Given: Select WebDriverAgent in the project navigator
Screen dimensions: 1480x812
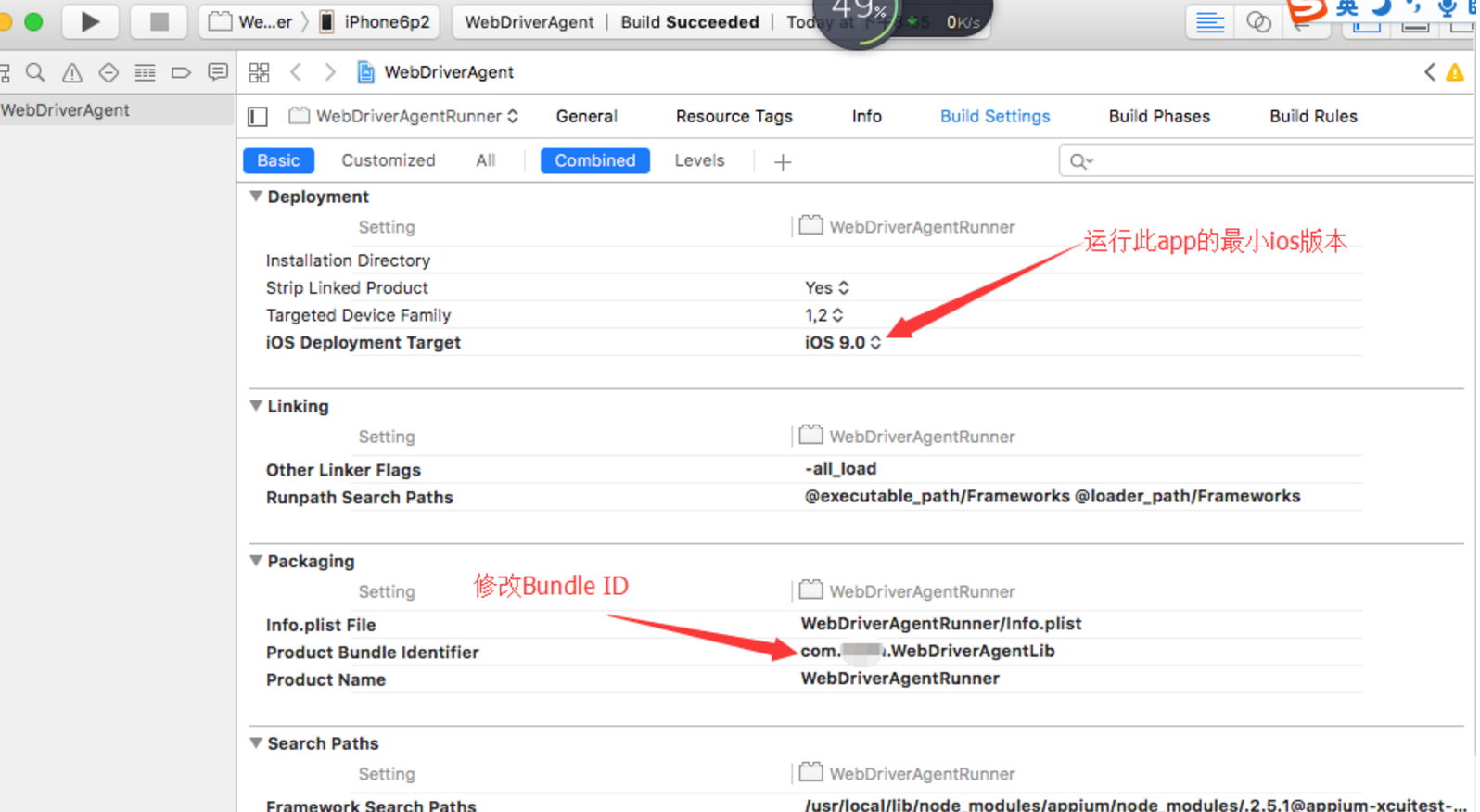Looking at the screenshot, I should click(65, 110).
